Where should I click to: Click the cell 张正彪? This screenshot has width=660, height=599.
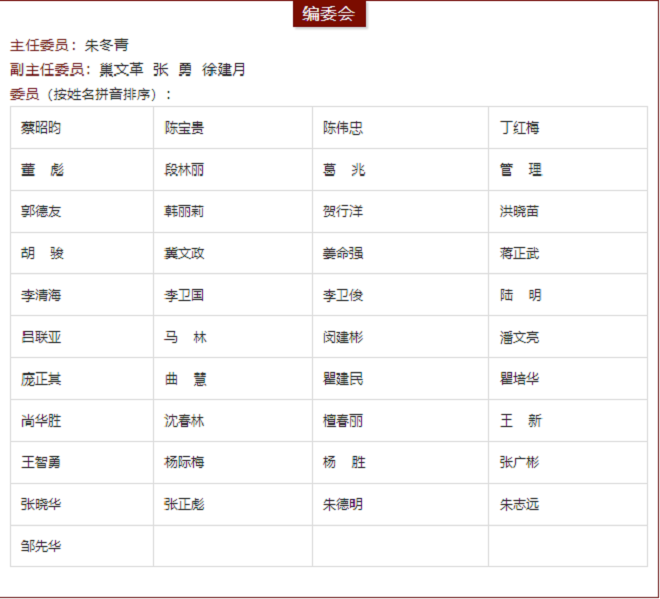(x=233, y=504)
